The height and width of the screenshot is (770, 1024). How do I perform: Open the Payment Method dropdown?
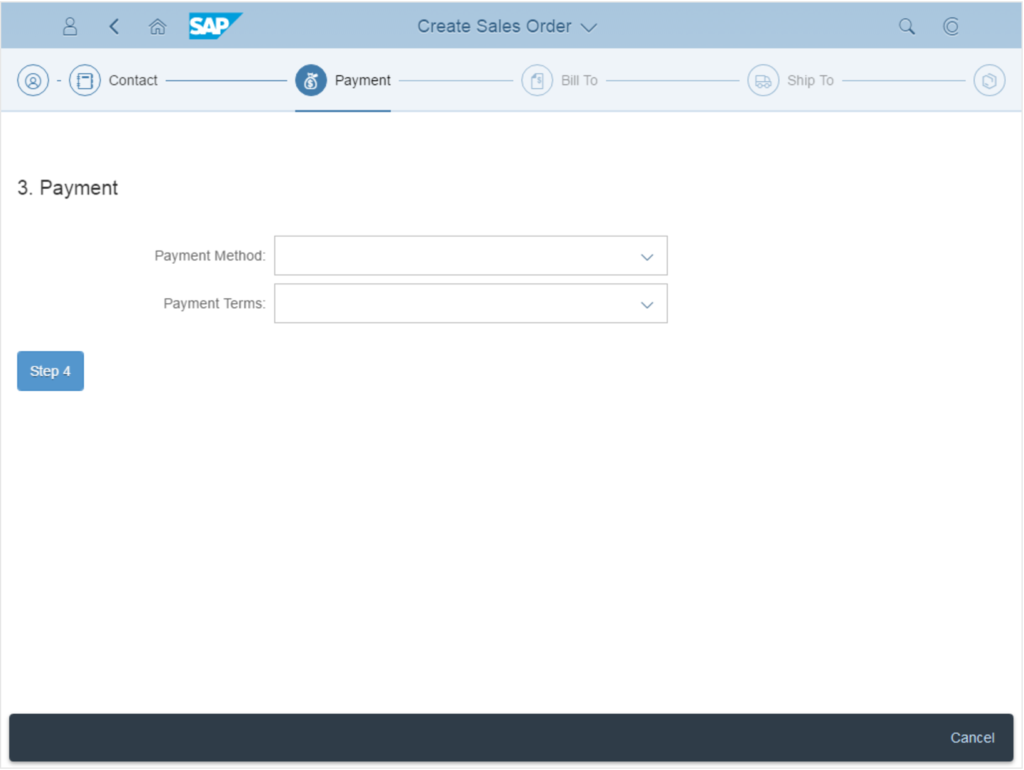646,256
